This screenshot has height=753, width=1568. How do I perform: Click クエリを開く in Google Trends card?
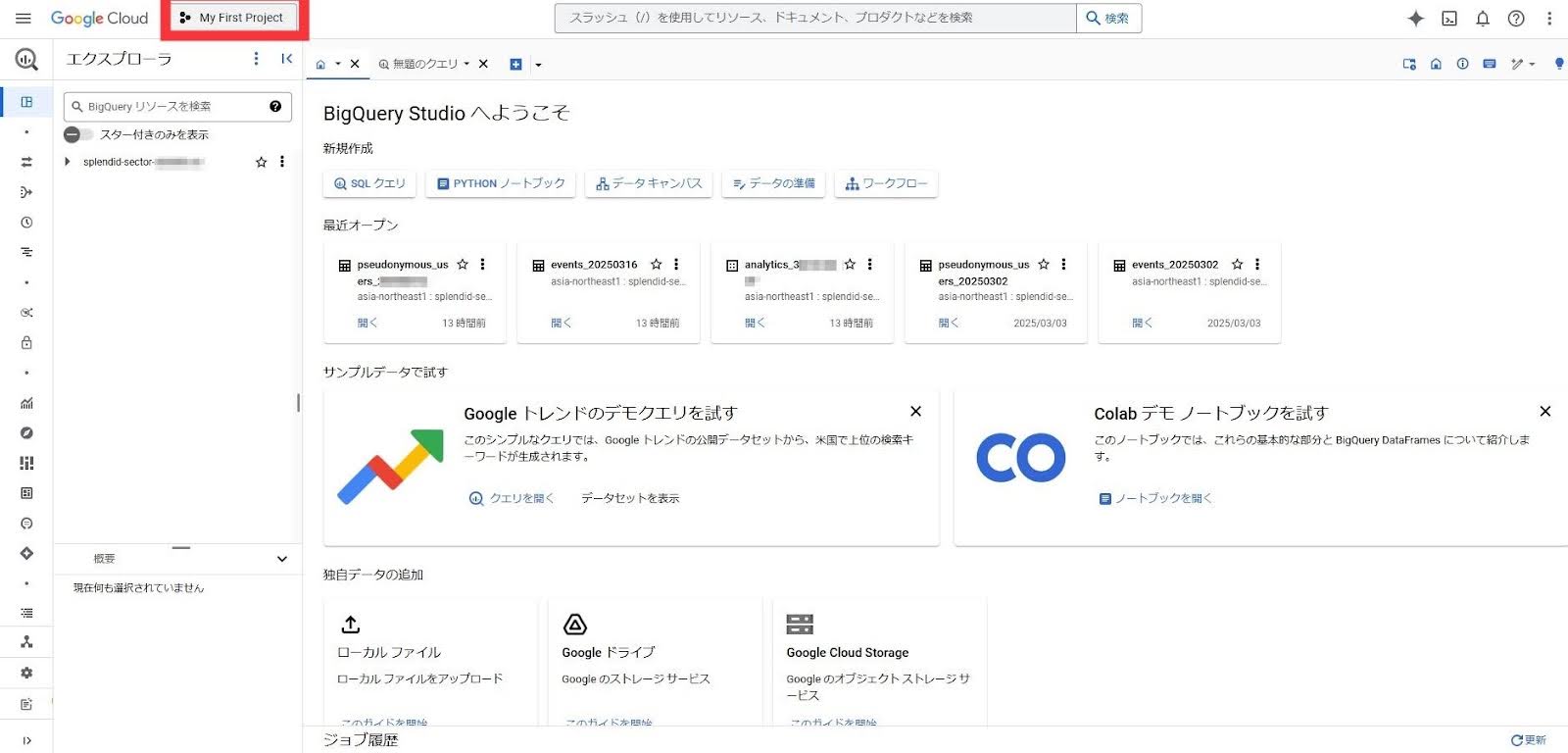click(512, 498)
